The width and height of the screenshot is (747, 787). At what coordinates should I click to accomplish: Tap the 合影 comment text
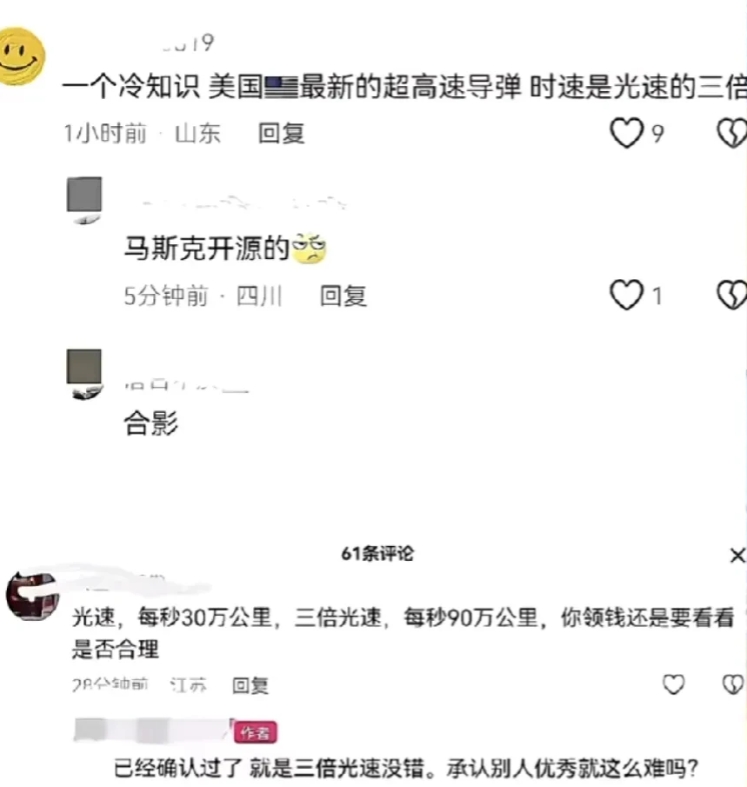(x=151, y=423)
